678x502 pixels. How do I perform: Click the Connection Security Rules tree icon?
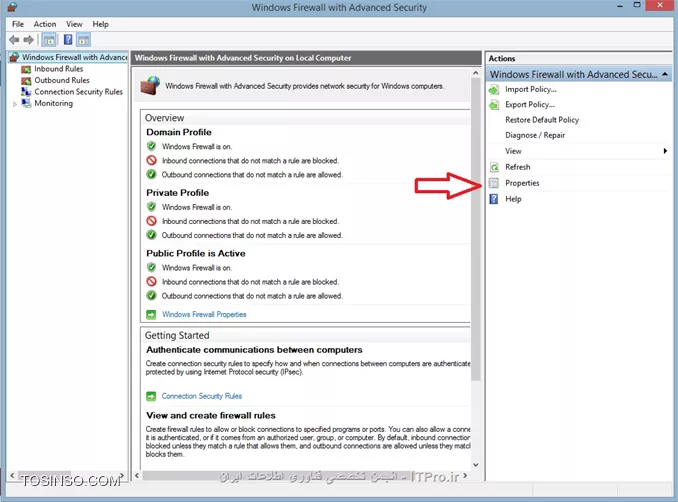click(26, 92)
